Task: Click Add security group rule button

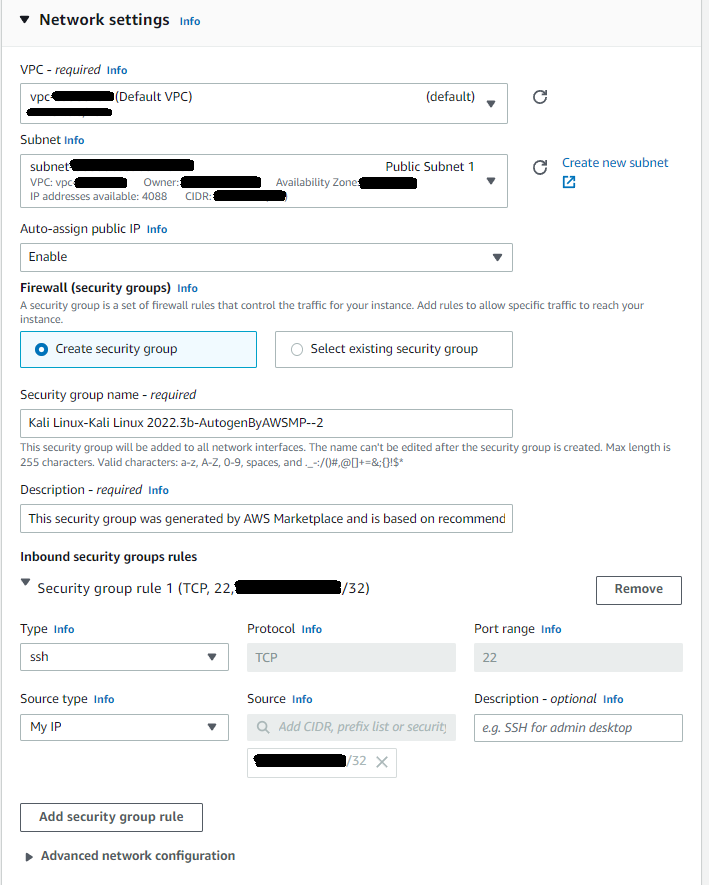Action: (x=111, y=816)
